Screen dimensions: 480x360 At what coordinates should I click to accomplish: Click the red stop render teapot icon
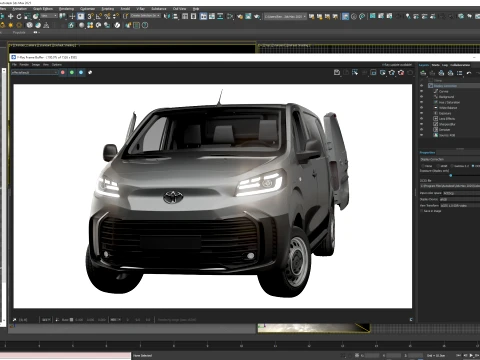tap(401, 72)
